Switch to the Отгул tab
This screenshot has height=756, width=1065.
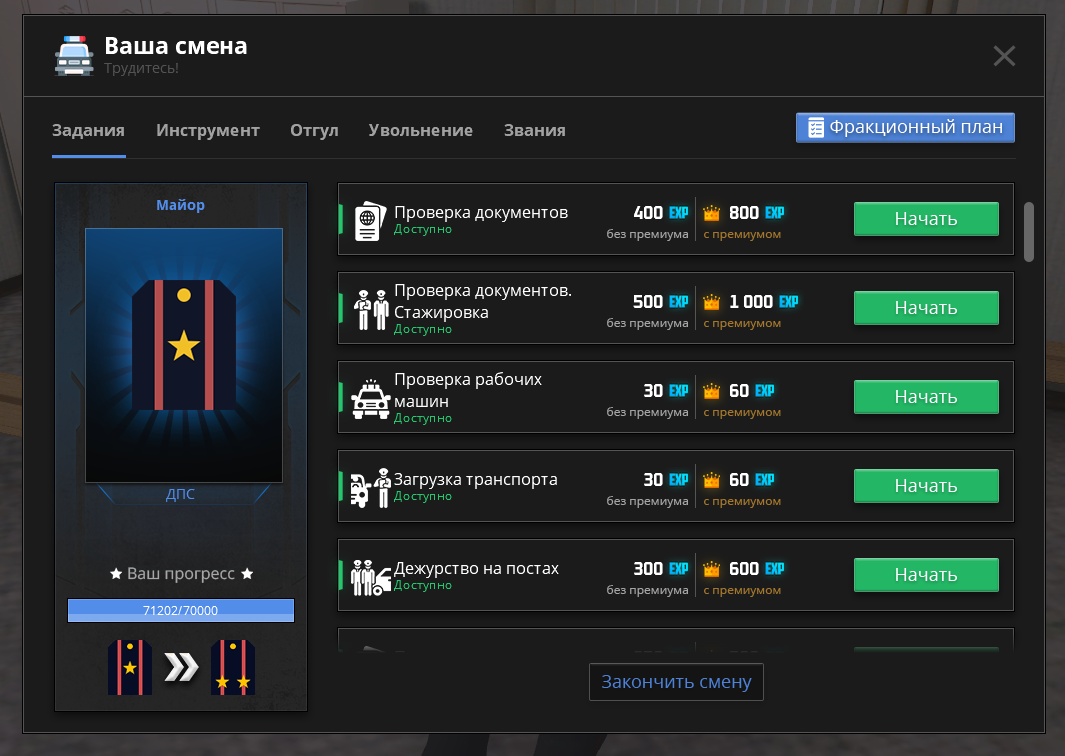(x=314, y=131)
